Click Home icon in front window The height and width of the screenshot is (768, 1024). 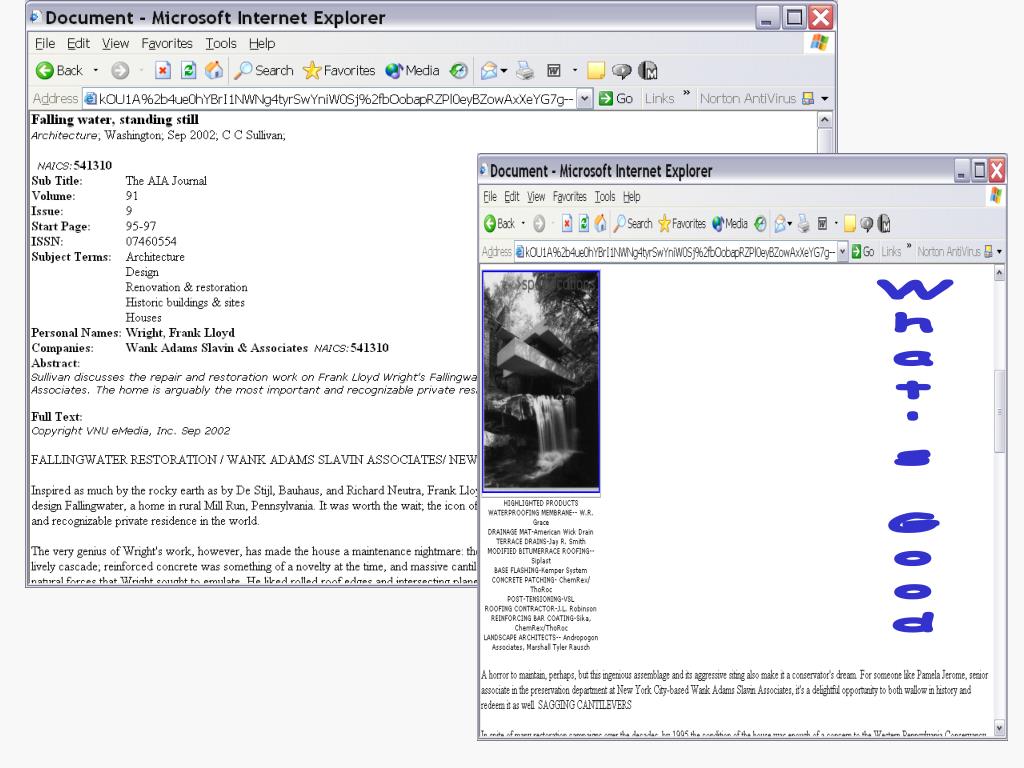coord(600,224)
